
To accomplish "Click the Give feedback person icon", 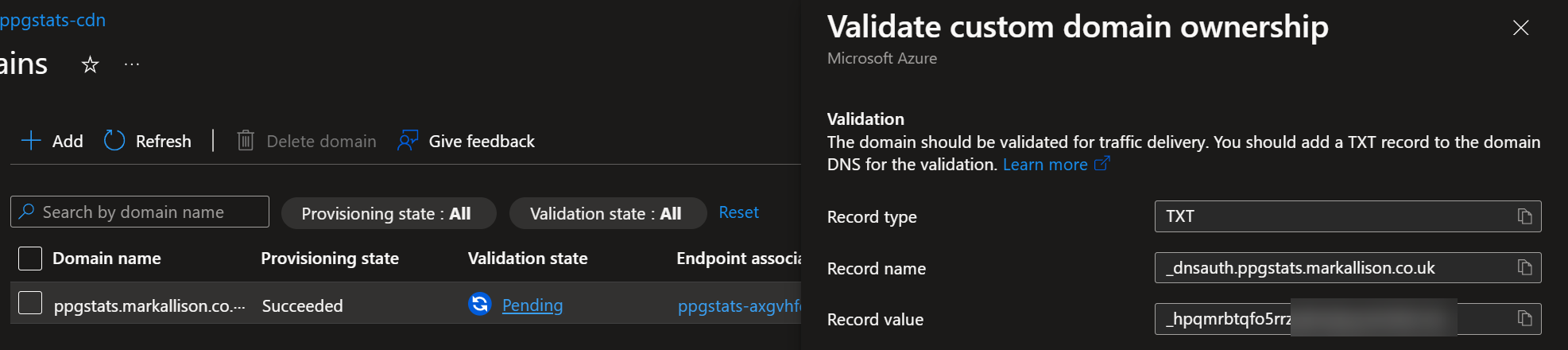I will pos(408,141).
